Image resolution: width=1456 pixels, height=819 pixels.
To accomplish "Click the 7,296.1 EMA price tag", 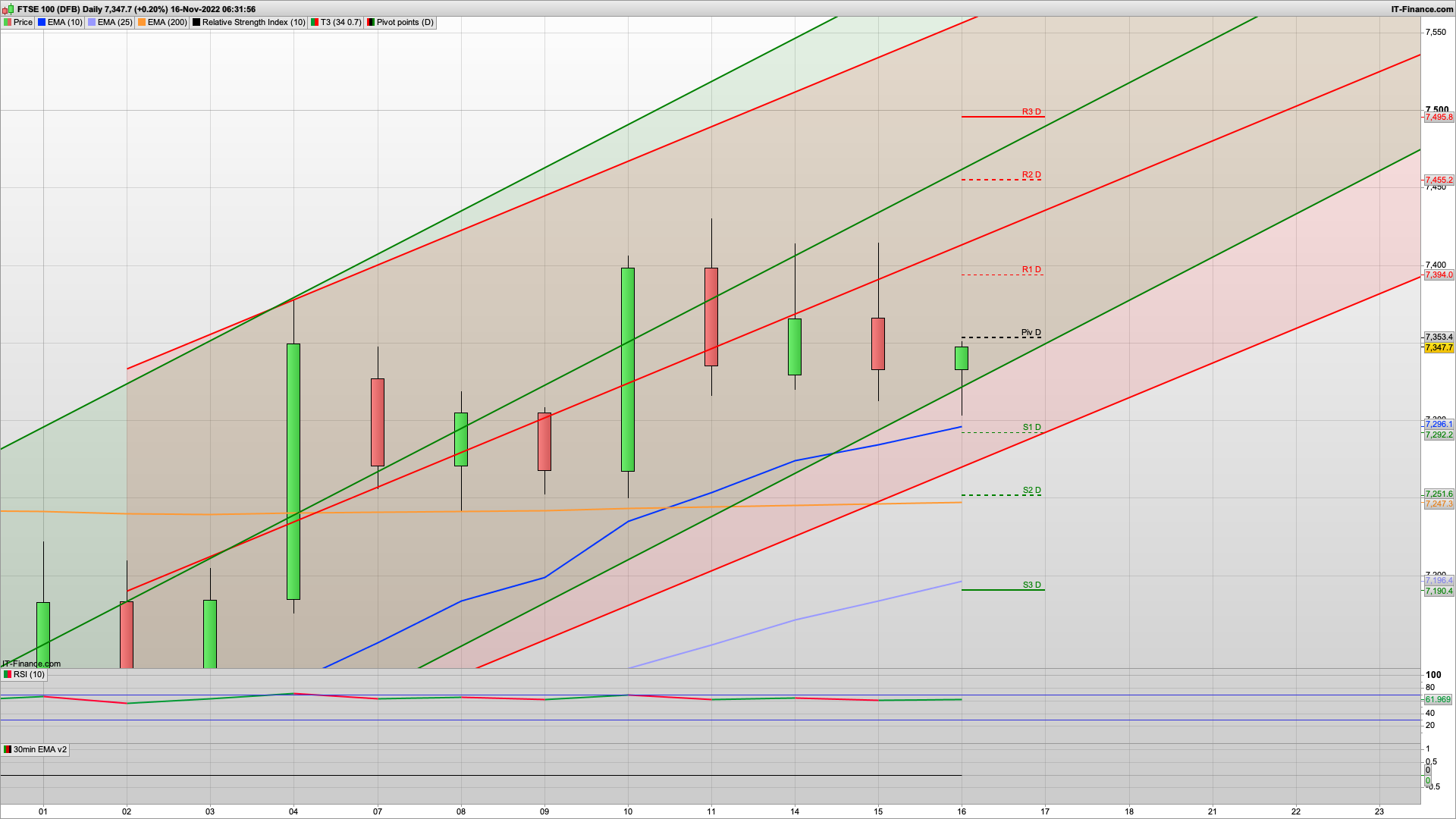I will point(1439,424).
